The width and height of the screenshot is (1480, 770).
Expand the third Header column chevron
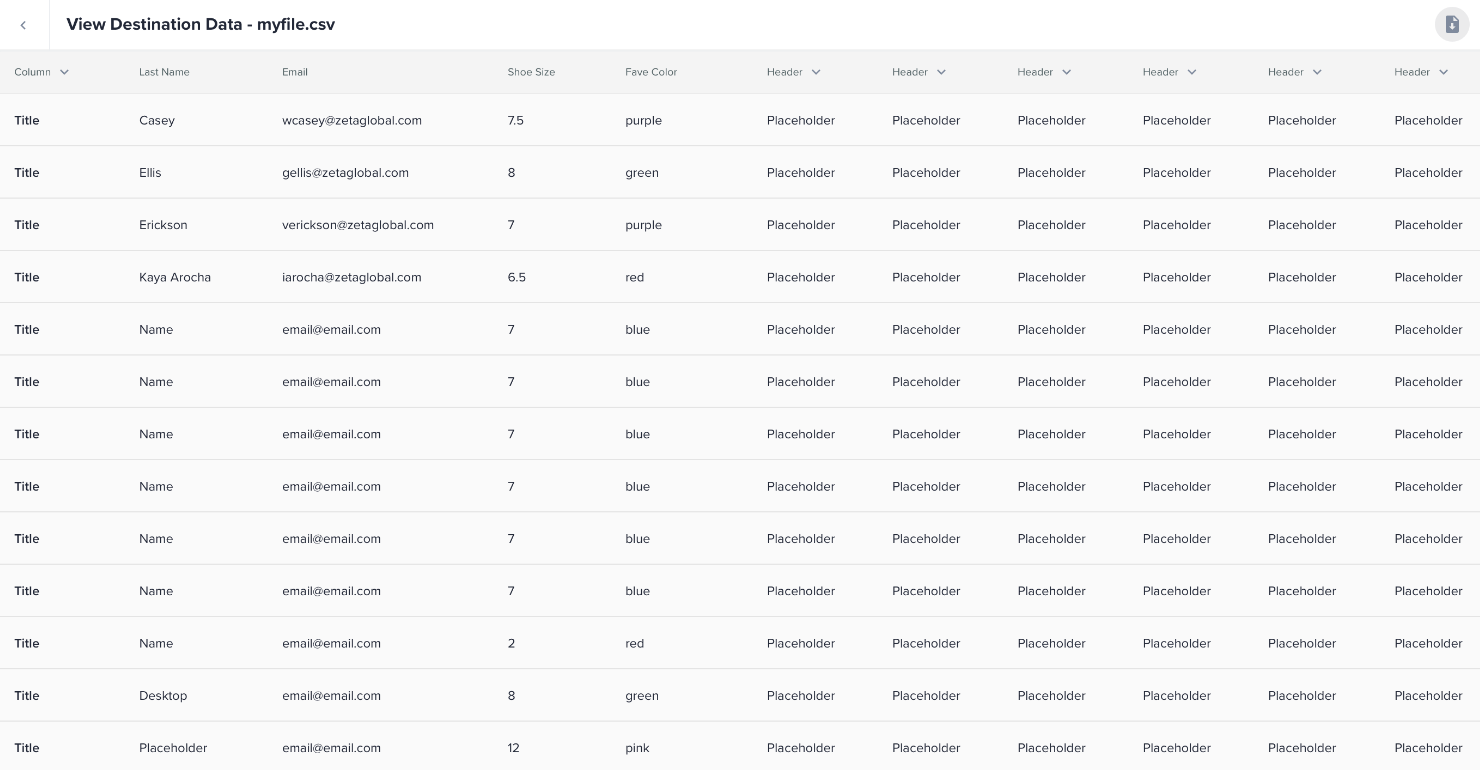1066,72
